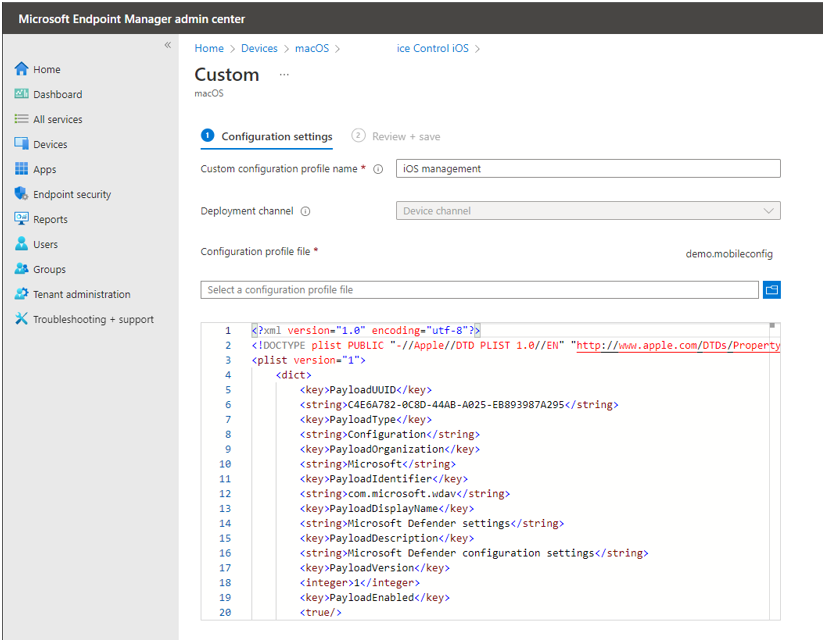Navigate to Home in the breadcrumb
The height and width of the screenshot is (640, 823).
[x=209, y=48]
